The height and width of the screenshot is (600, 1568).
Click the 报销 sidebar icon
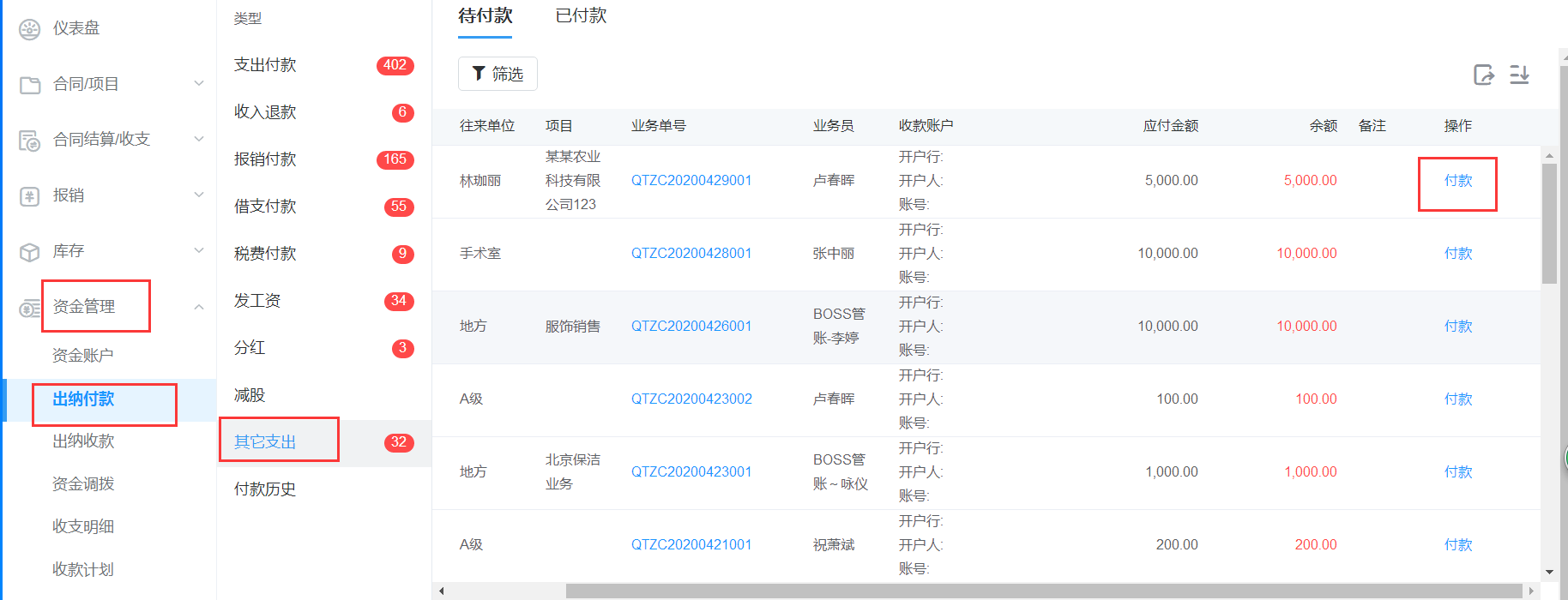coord(30,196)
